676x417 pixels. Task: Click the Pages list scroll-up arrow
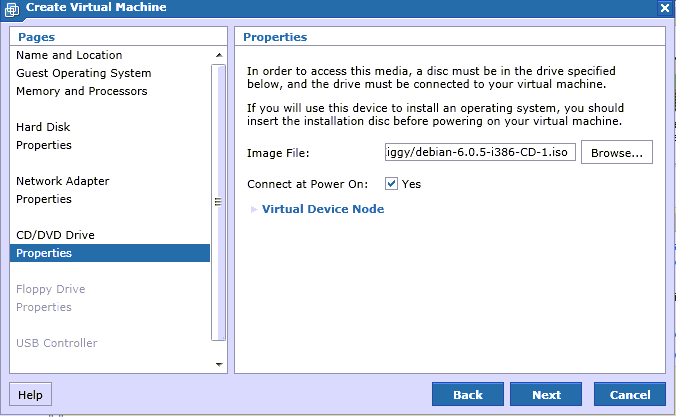coord(219,55)
